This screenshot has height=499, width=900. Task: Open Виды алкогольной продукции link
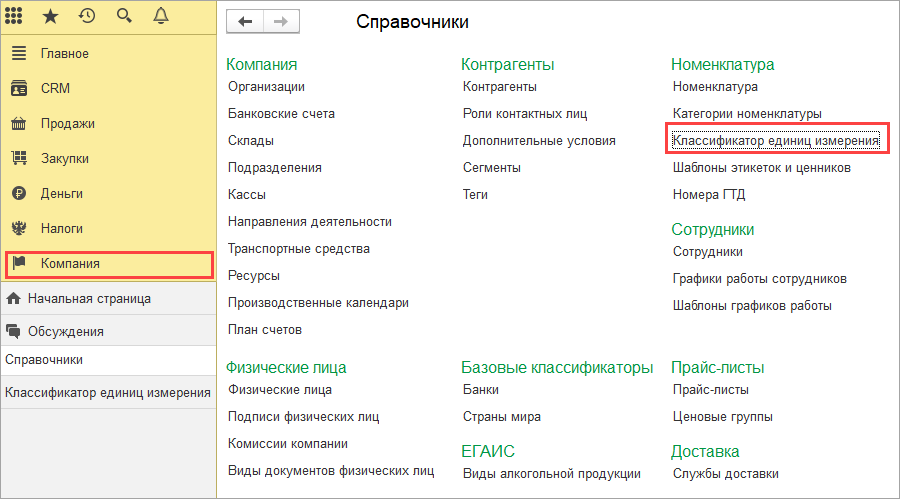[x=551, y=474]
